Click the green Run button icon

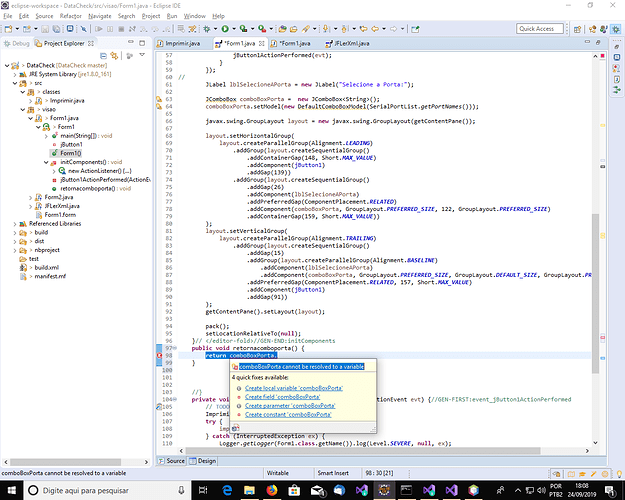[225, 29]
